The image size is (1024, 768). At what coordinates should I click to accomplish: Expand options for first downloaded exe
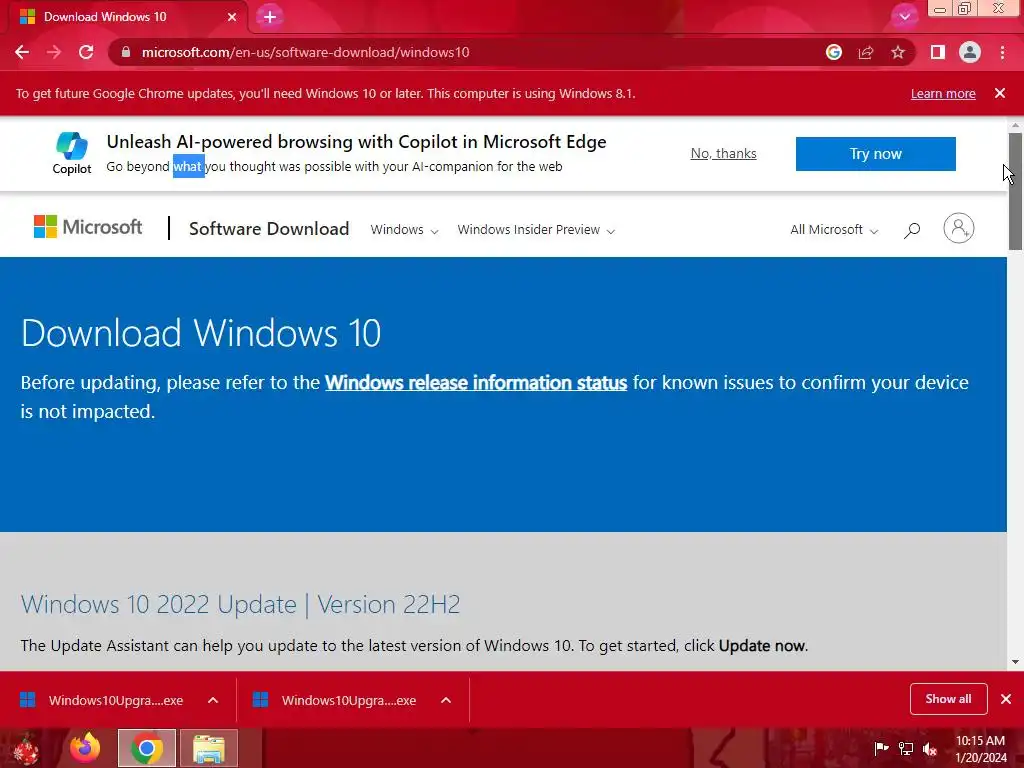213,701
